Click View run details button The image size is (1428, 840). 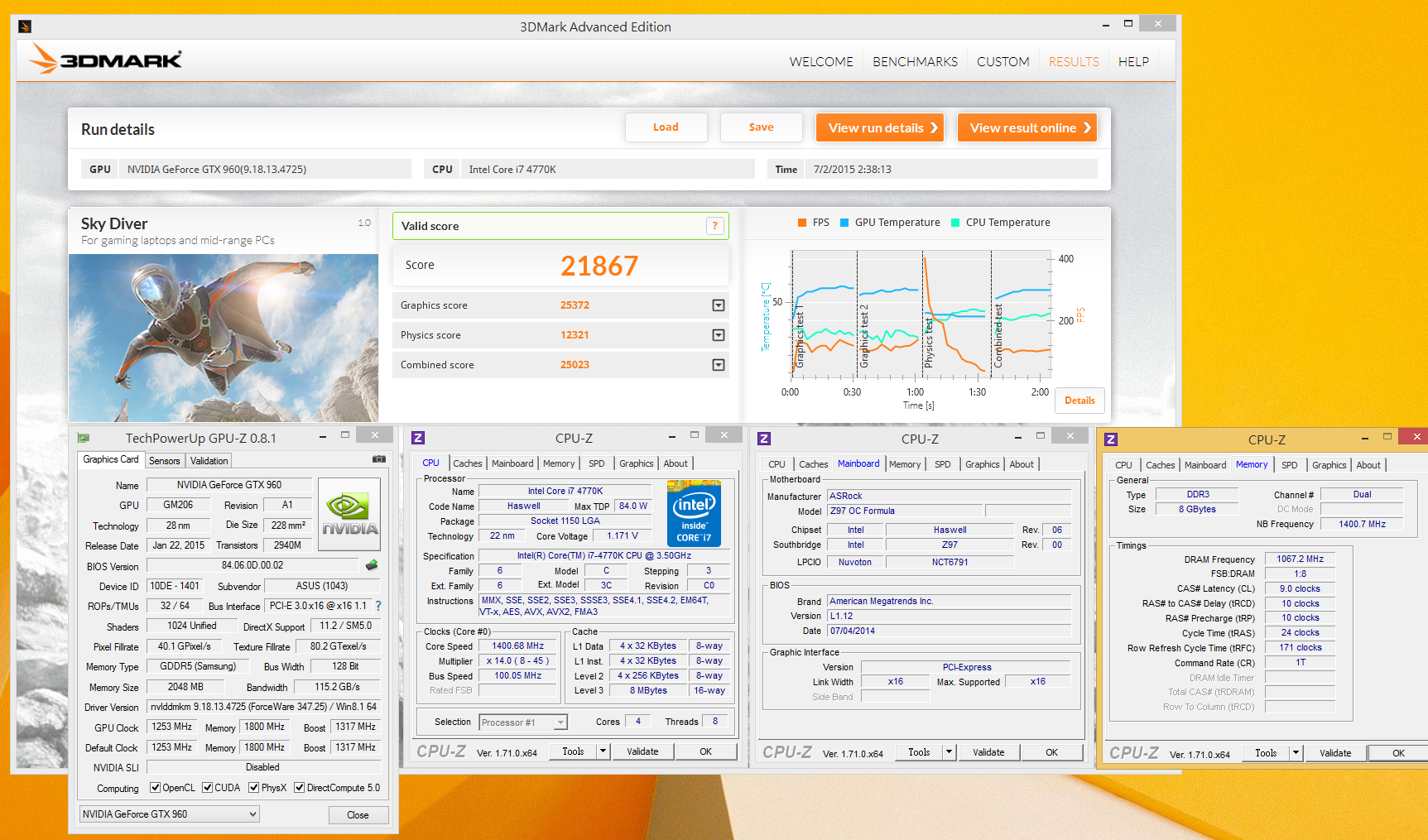click(880, 127)
